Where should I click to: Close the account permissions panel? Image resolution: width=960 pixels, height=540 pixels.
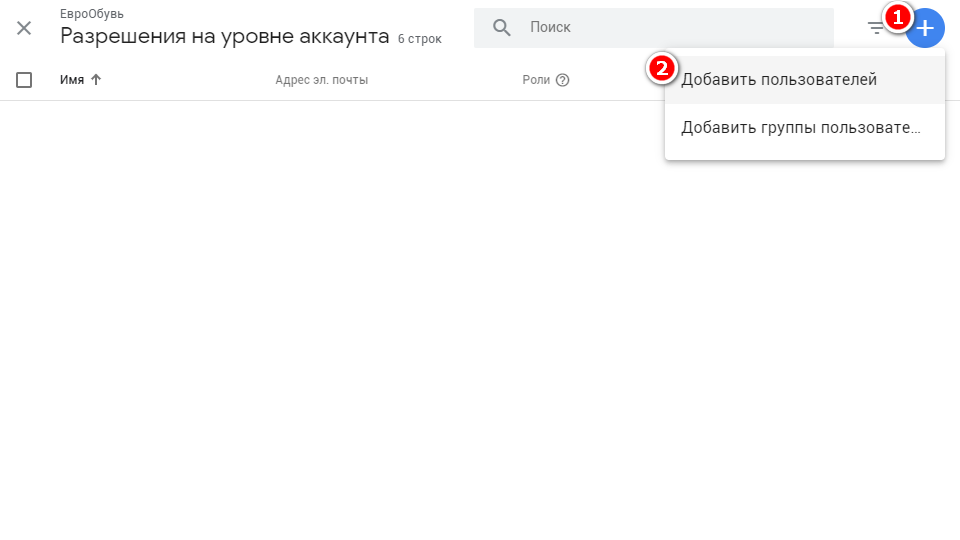[x=24, y=28]
